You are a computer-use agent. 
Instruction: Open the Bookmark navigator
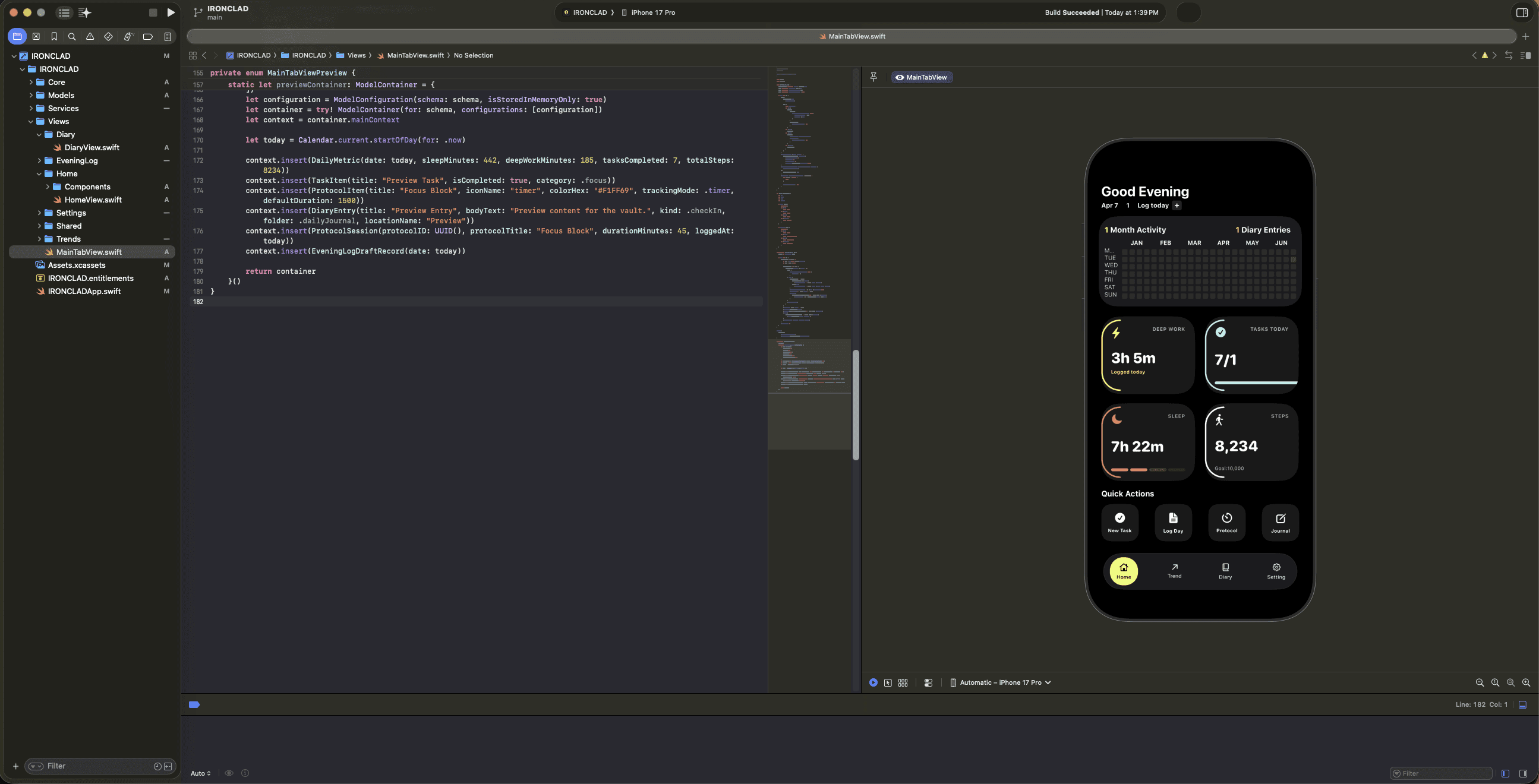(x=53, y=36)
